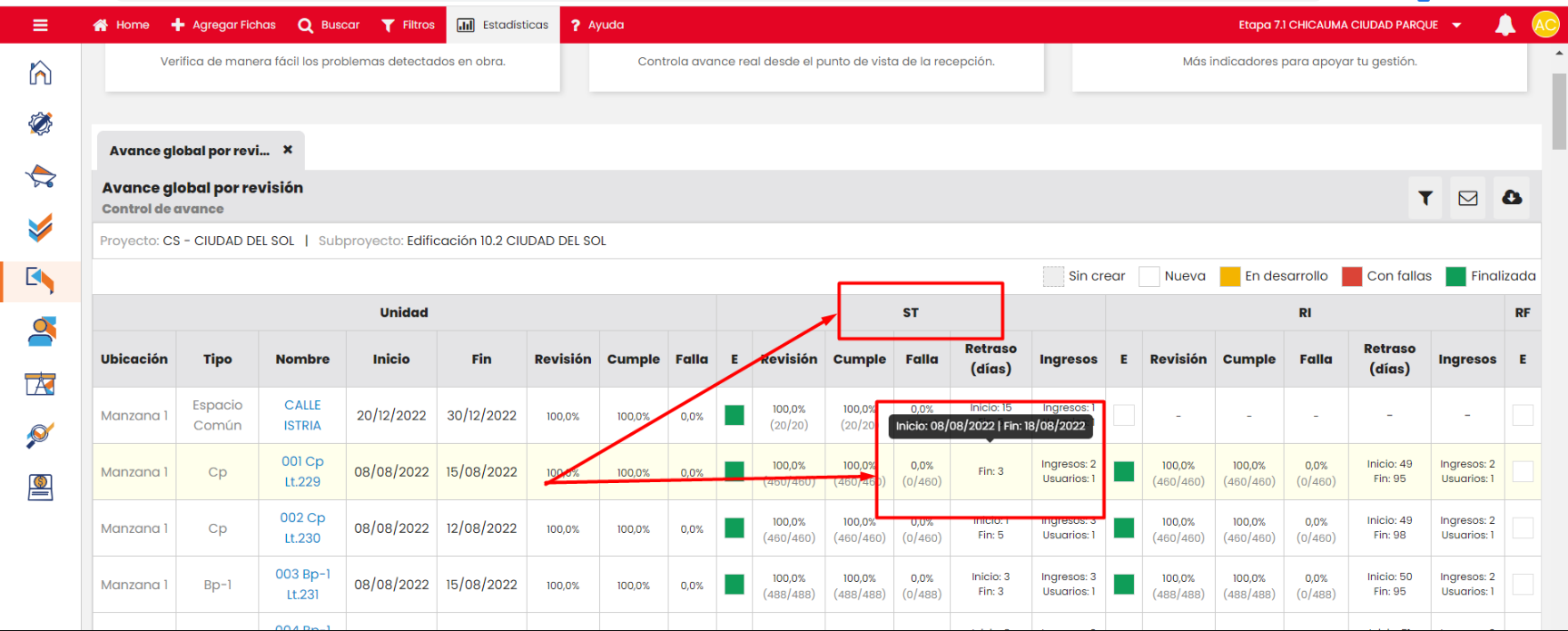Open the Estadísticas tab in top bar

[503, 25]
